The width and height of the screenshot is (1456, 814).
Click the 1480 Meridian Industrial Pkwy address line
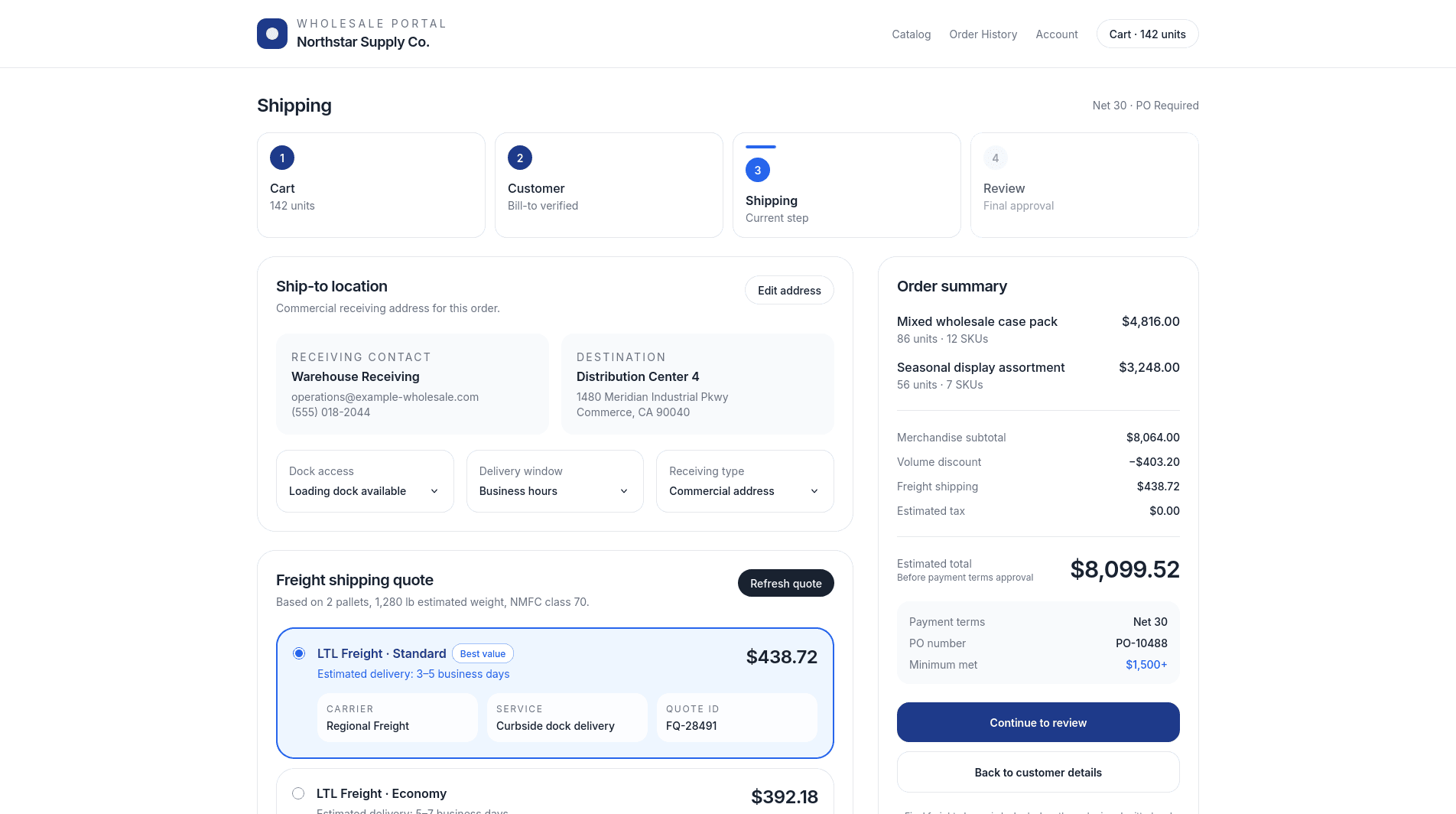point(652,397)
